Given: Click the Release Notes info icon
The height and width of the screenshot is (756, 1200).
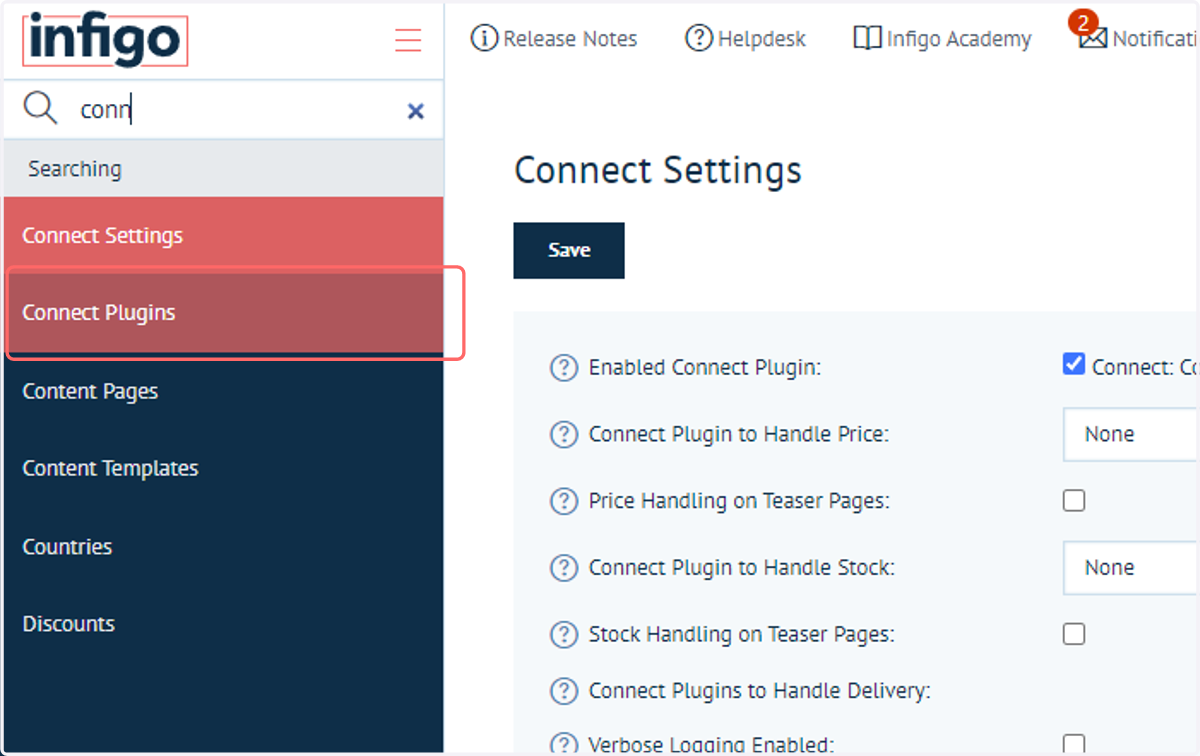Looking at the screenshot, I should 484,39.
